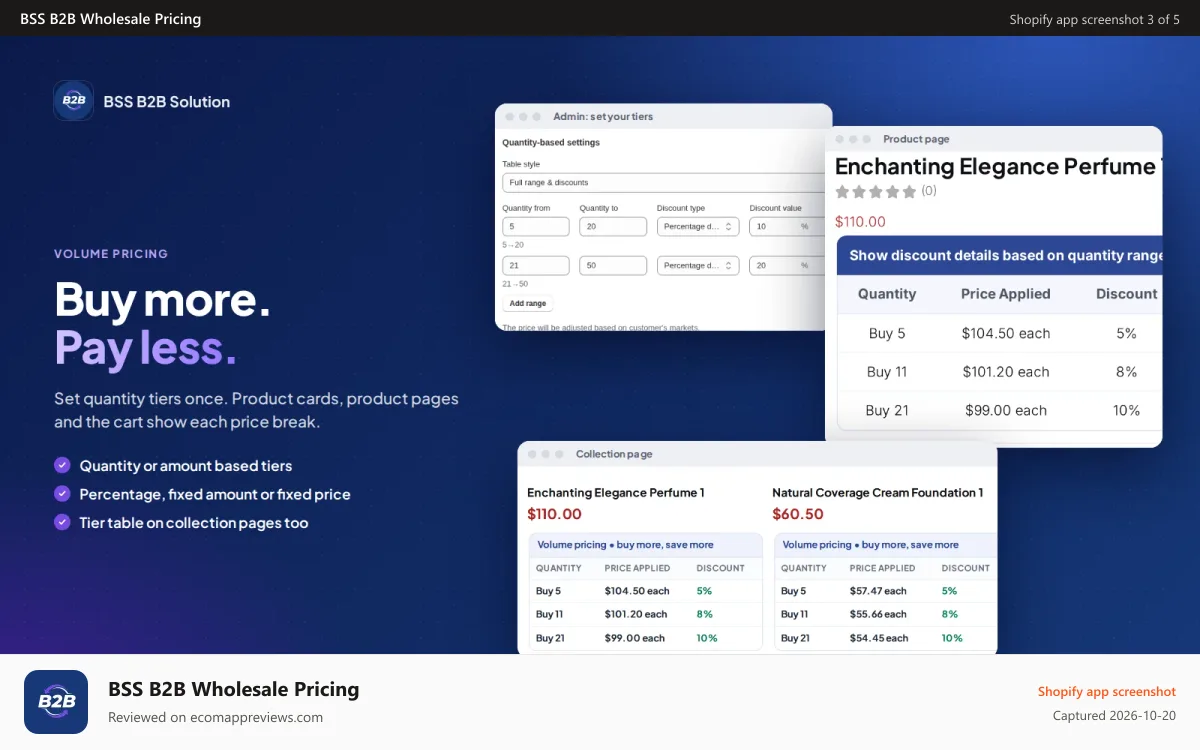Click the Reviewed on ecomappreviews.com text

tap(215, 717)
